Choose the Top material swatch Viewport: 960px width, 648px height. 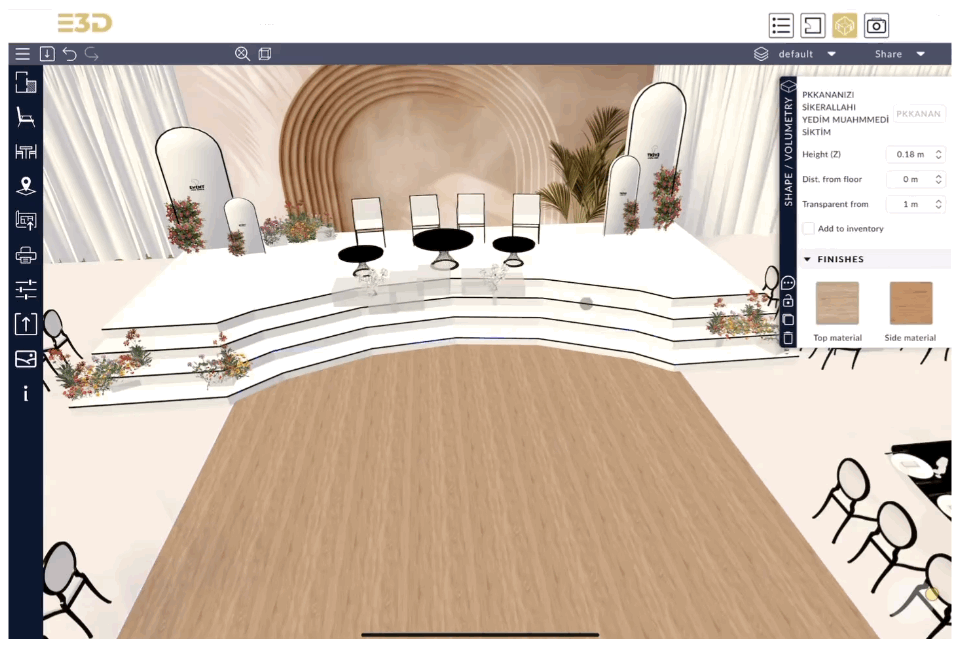tap(837, 303)
